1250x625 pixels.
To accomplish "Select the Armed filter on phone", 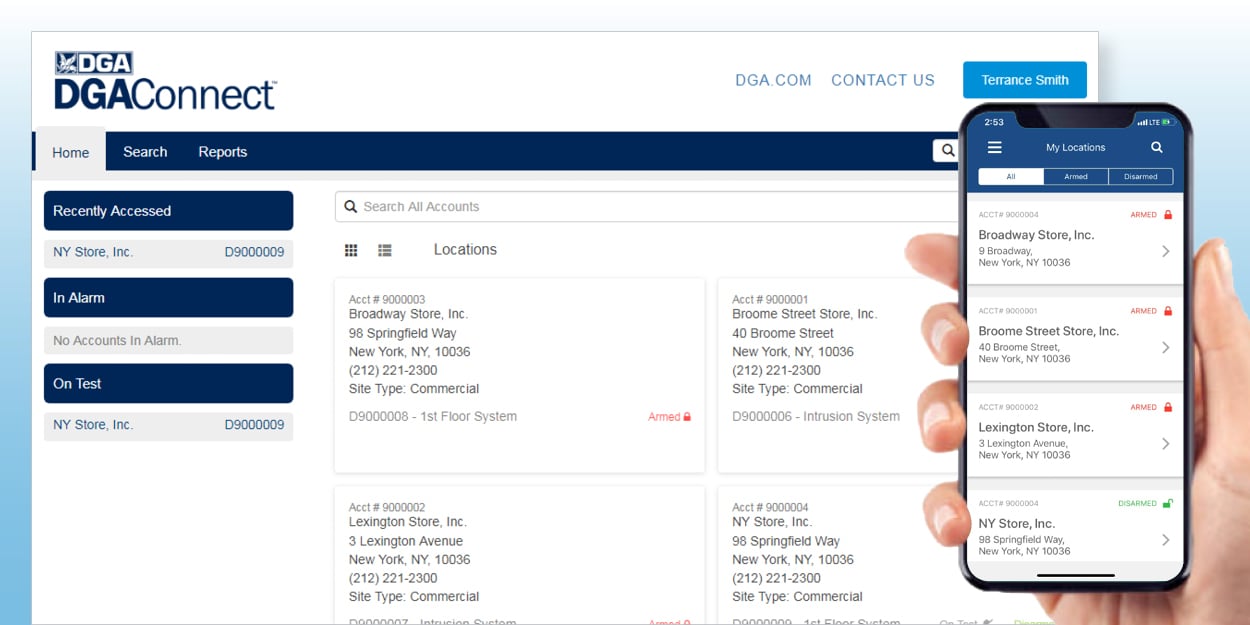I will [x=1076, y=177].
